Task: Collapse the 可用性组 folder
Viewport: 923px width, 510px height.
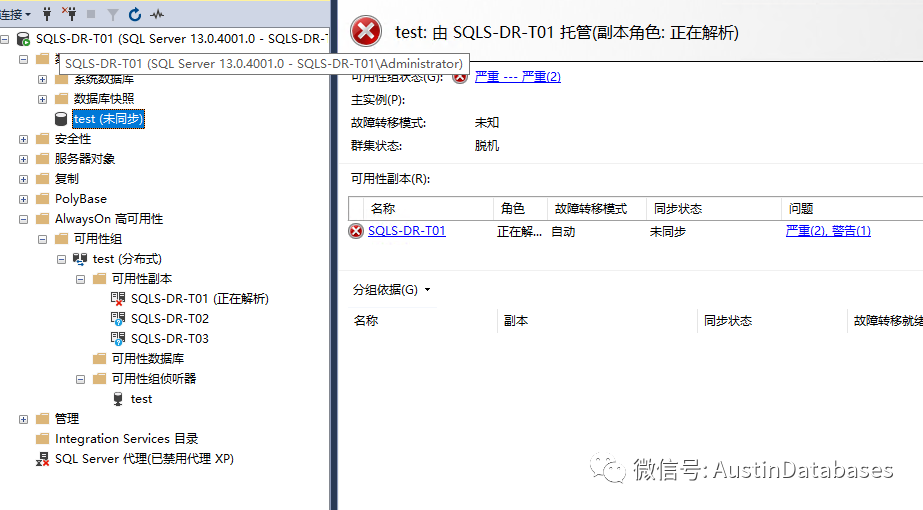Action: point(42,240)
